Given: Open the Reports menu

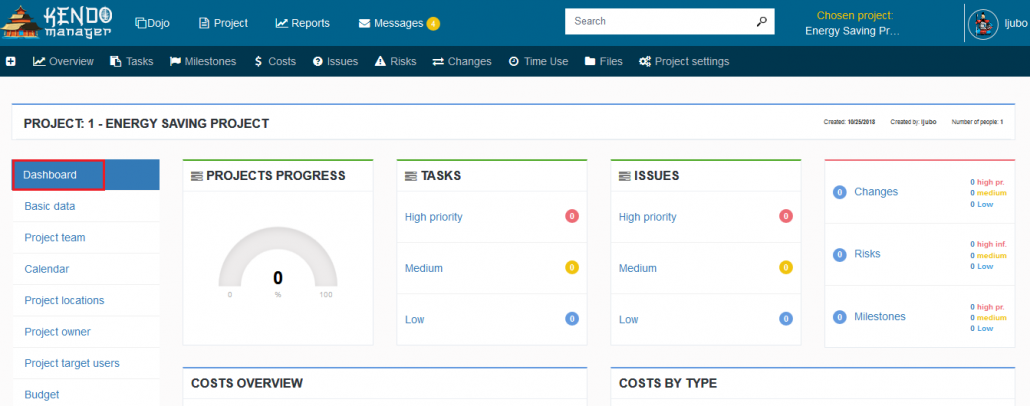Looking at the screenshot, I should pyautogui.click(x=302, y=23).
